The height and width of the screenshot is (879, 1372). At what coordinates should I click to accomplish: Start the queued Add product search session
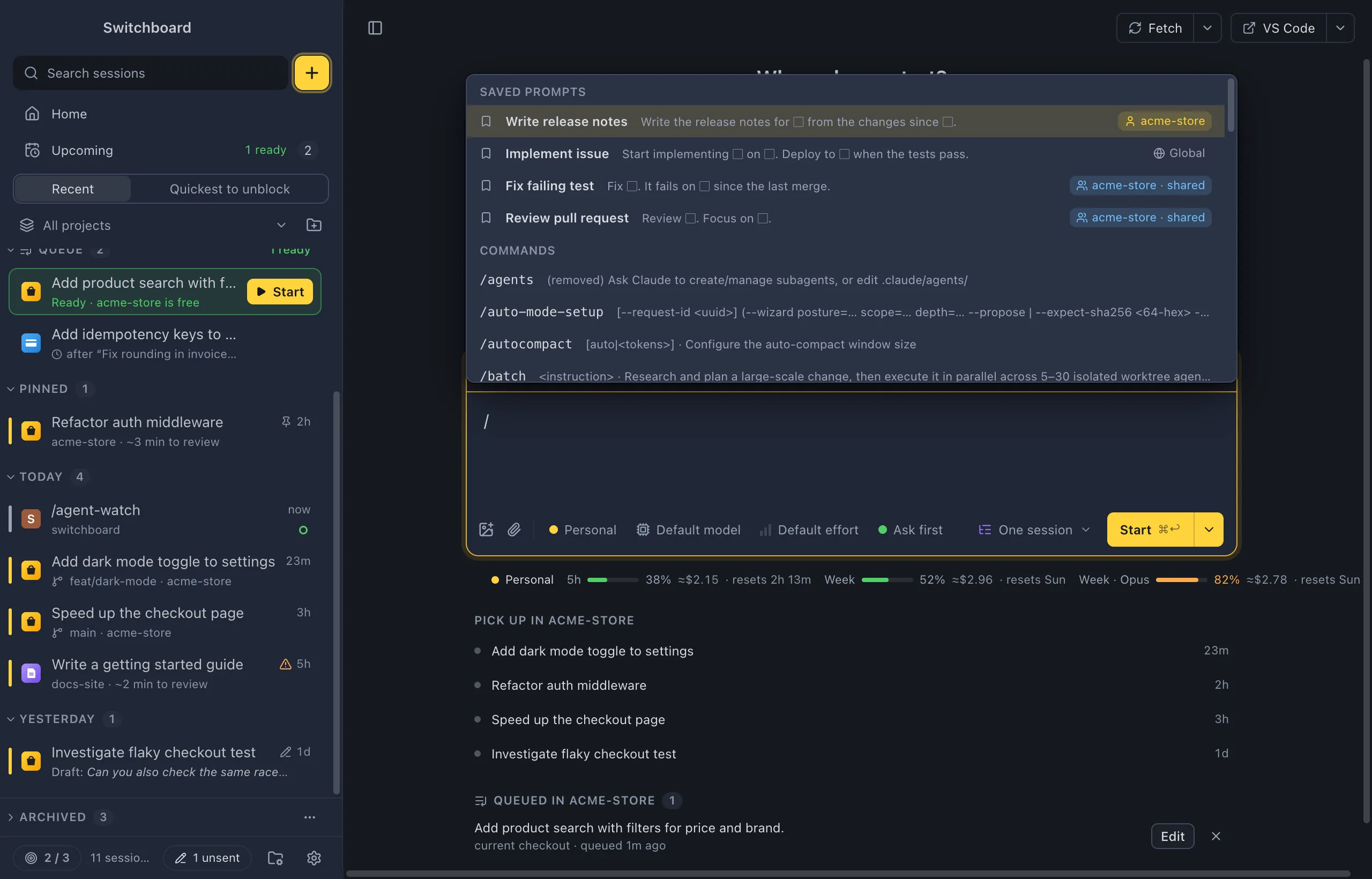pyautogui.click(x=280, y=292)
